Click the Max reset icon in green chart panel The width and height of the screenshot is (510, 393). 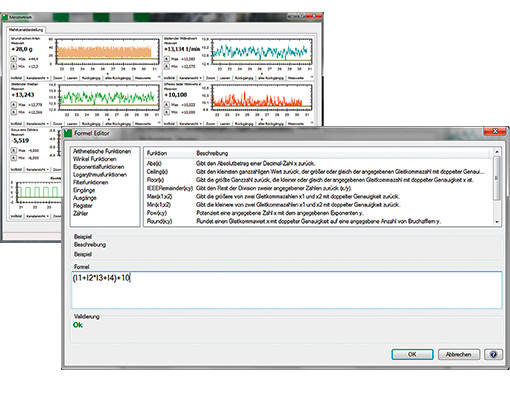[x=14, y=105]
